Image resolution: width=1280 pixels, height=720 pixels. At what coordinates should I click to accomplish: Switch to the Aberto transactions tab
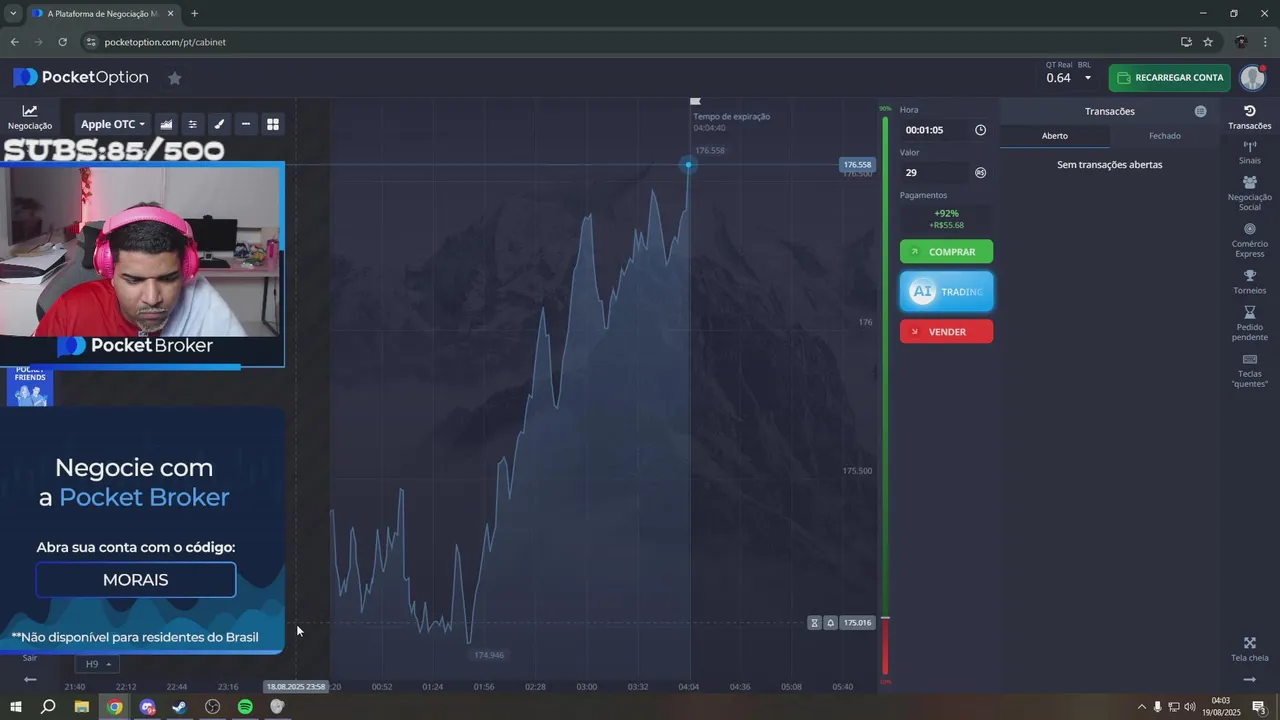tap(1055, 136)
